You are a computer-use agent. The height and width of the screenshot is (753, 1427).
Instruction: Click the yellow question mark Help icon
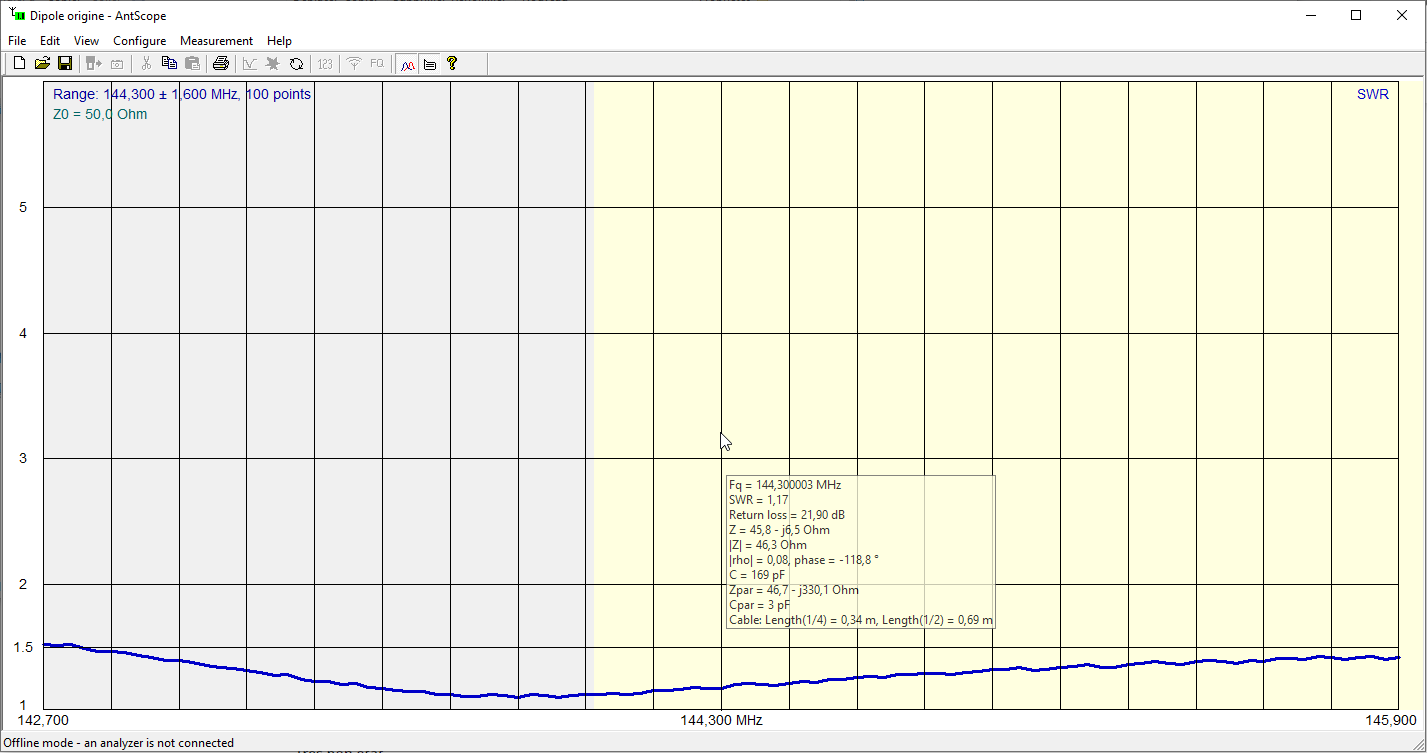(x=452, y=64)
